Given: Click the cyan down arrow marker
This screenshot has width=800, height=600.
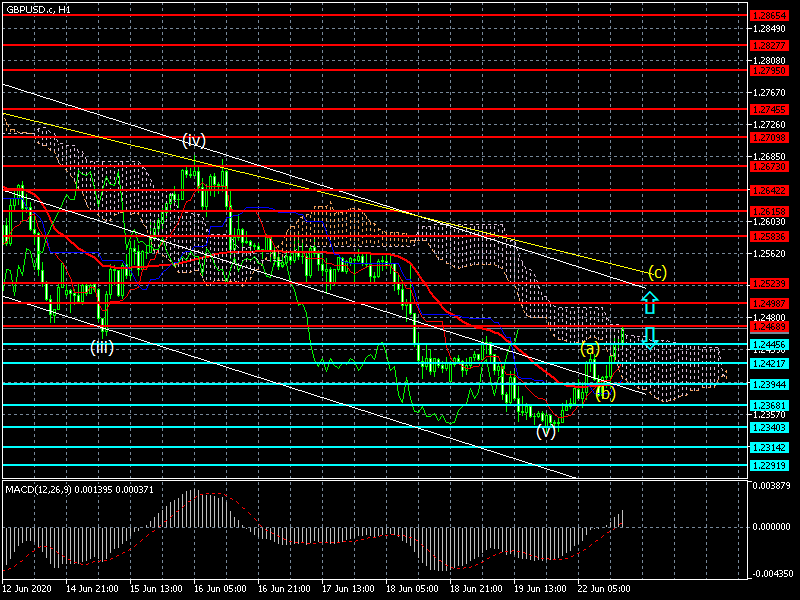Looking at the screenshot, I should (650, 336).
